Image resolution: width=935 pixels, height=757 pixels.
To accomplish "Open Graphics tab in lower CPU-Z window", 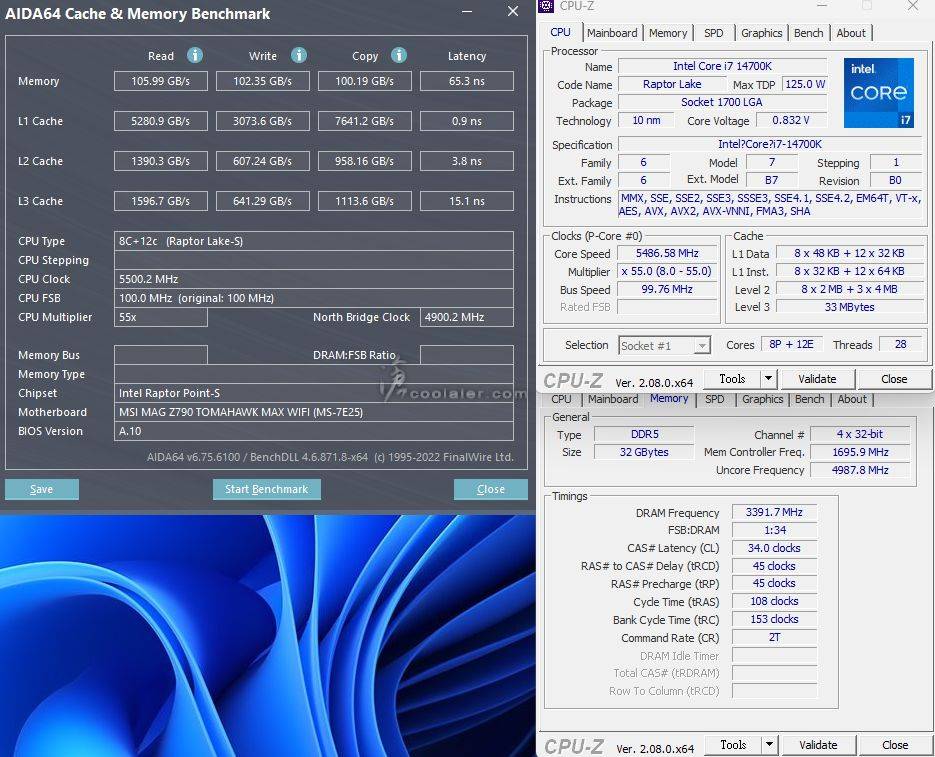I will click(x=763, y=399).
